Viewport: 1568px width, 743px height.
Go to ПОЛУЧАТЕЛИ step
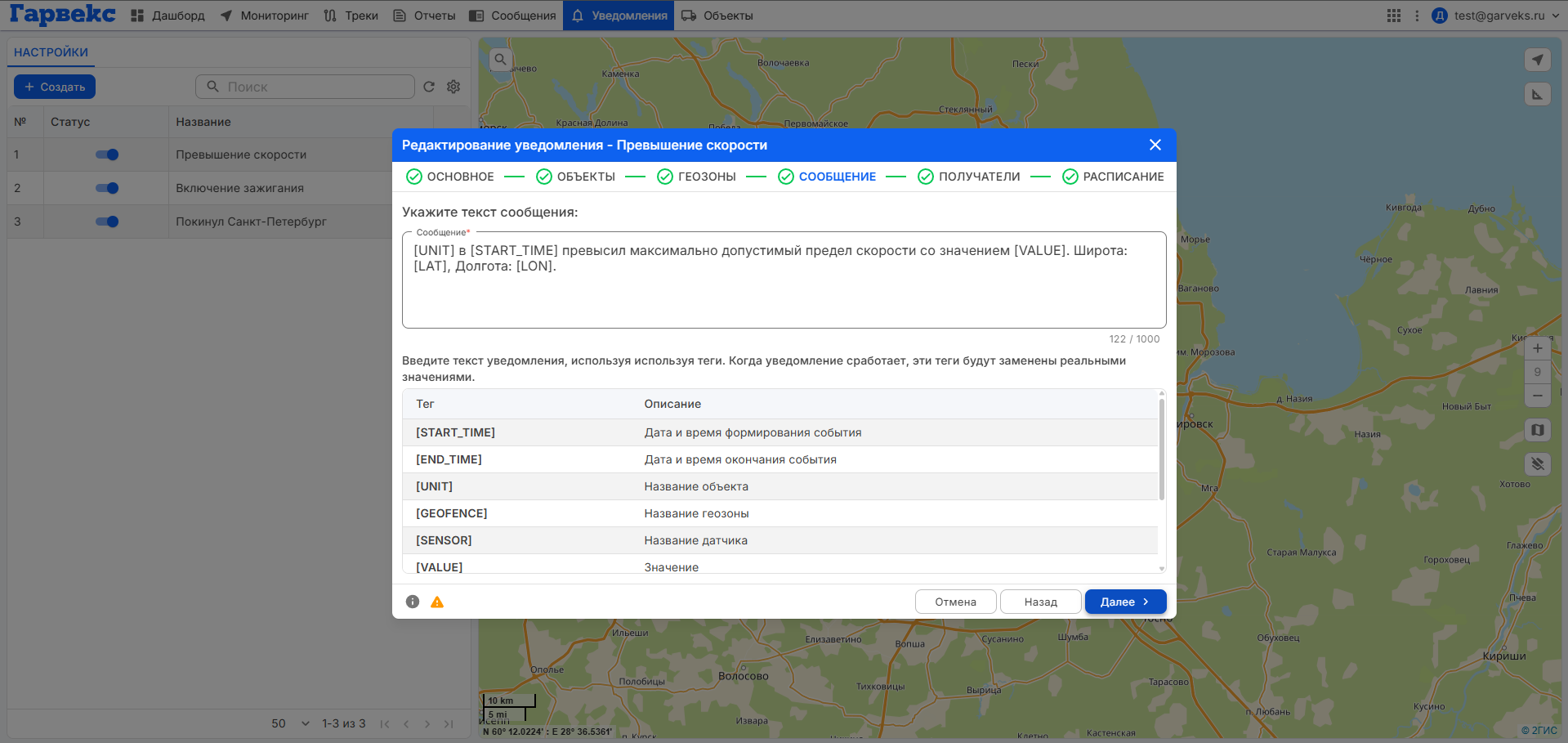(x=969, y=177)
